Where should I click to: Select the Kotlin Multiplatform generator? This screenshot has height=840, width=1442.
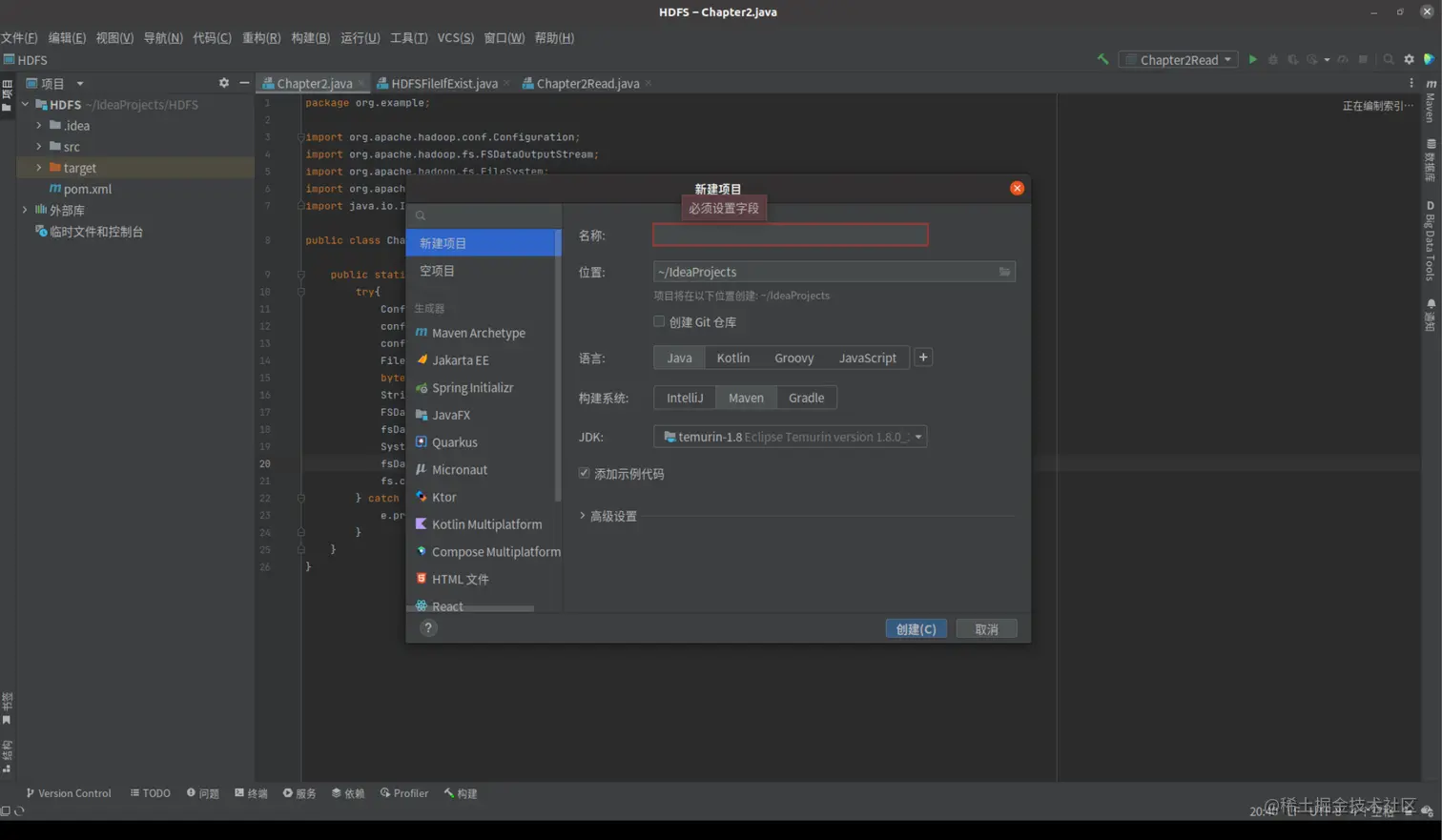(481, 524)
